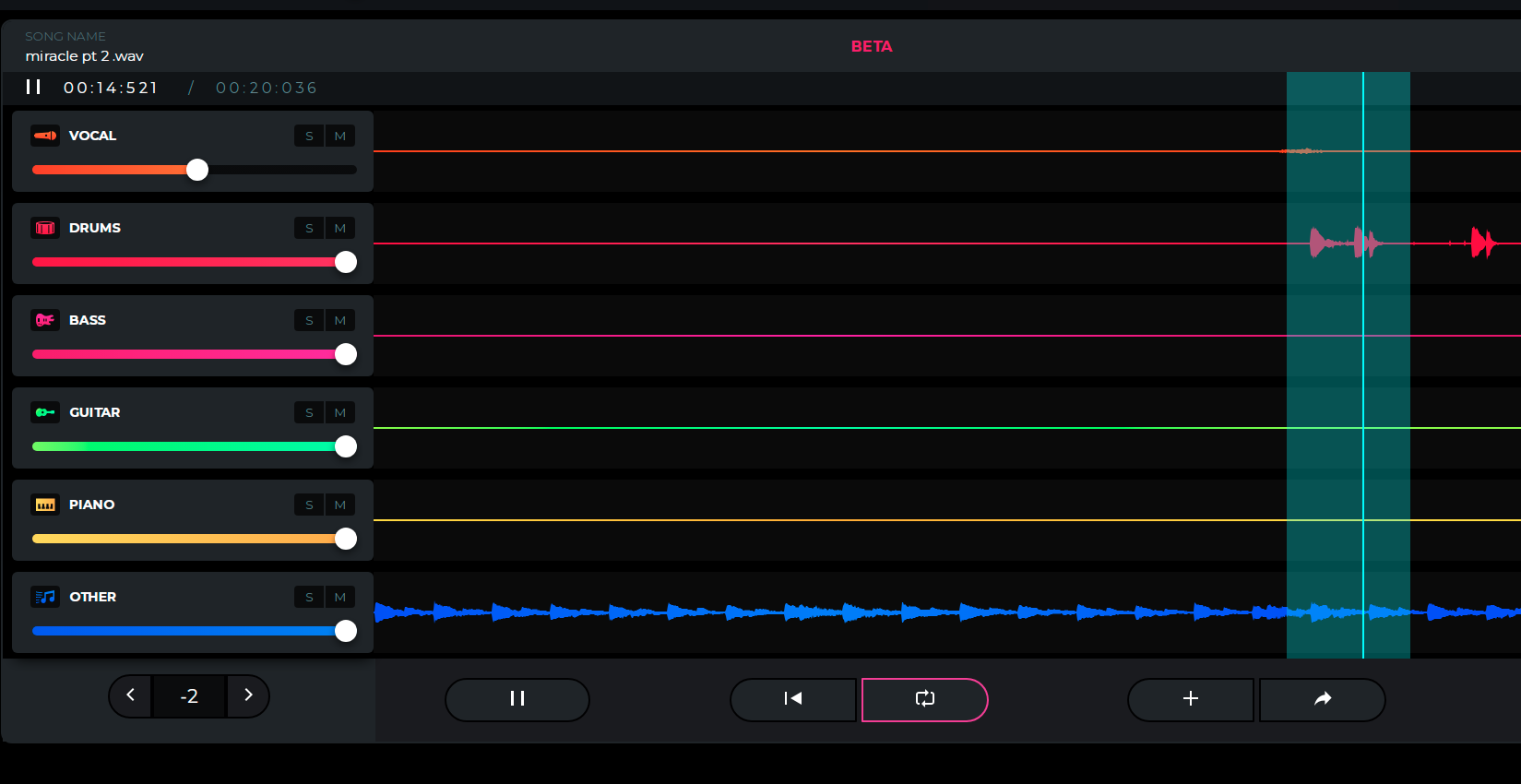Click the Guitar track icon

pyautogui.click(x=45, y=412)
